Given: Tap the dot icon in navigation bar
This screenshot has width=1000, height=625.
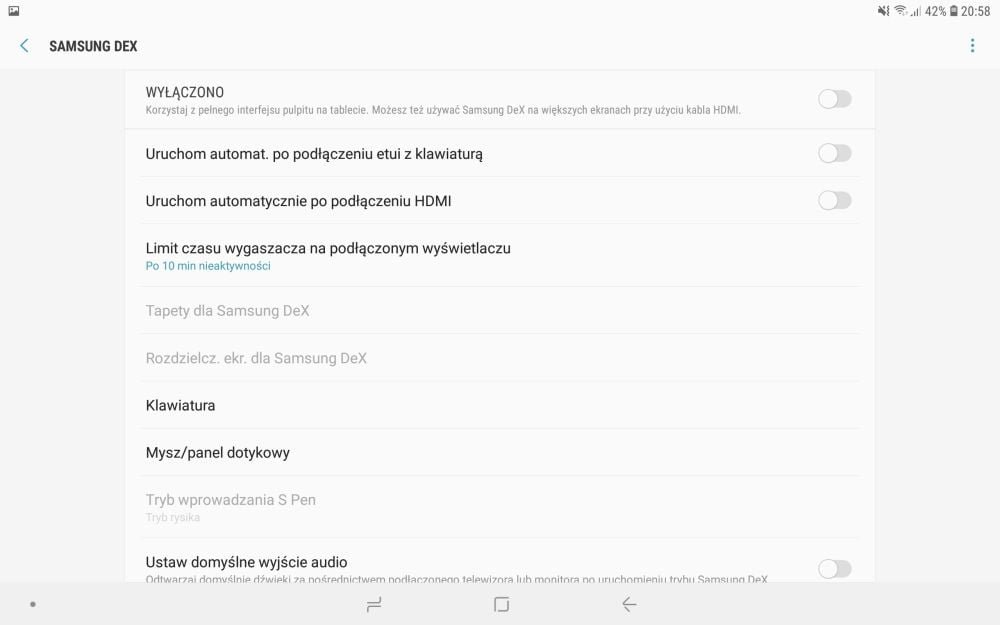Looking at the screenshot, I should (x=33, y=604).
